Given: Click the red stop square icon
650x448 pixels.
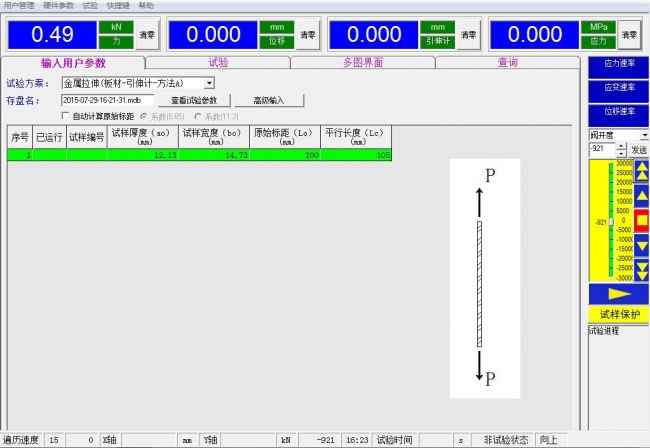Looking at the screenshot, I should click(x=642, y=220).
